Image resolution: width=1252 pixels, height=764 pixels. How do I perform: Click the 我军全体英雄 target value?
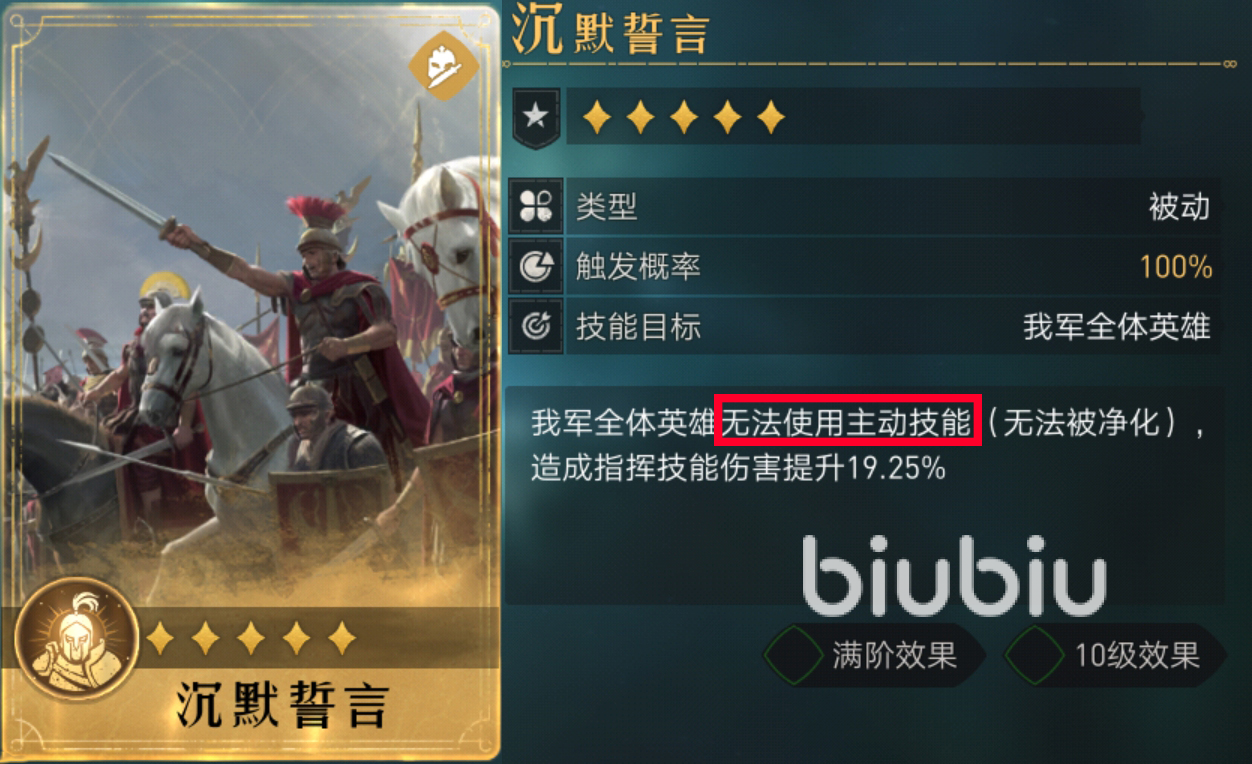click(x=1117, y=326)
